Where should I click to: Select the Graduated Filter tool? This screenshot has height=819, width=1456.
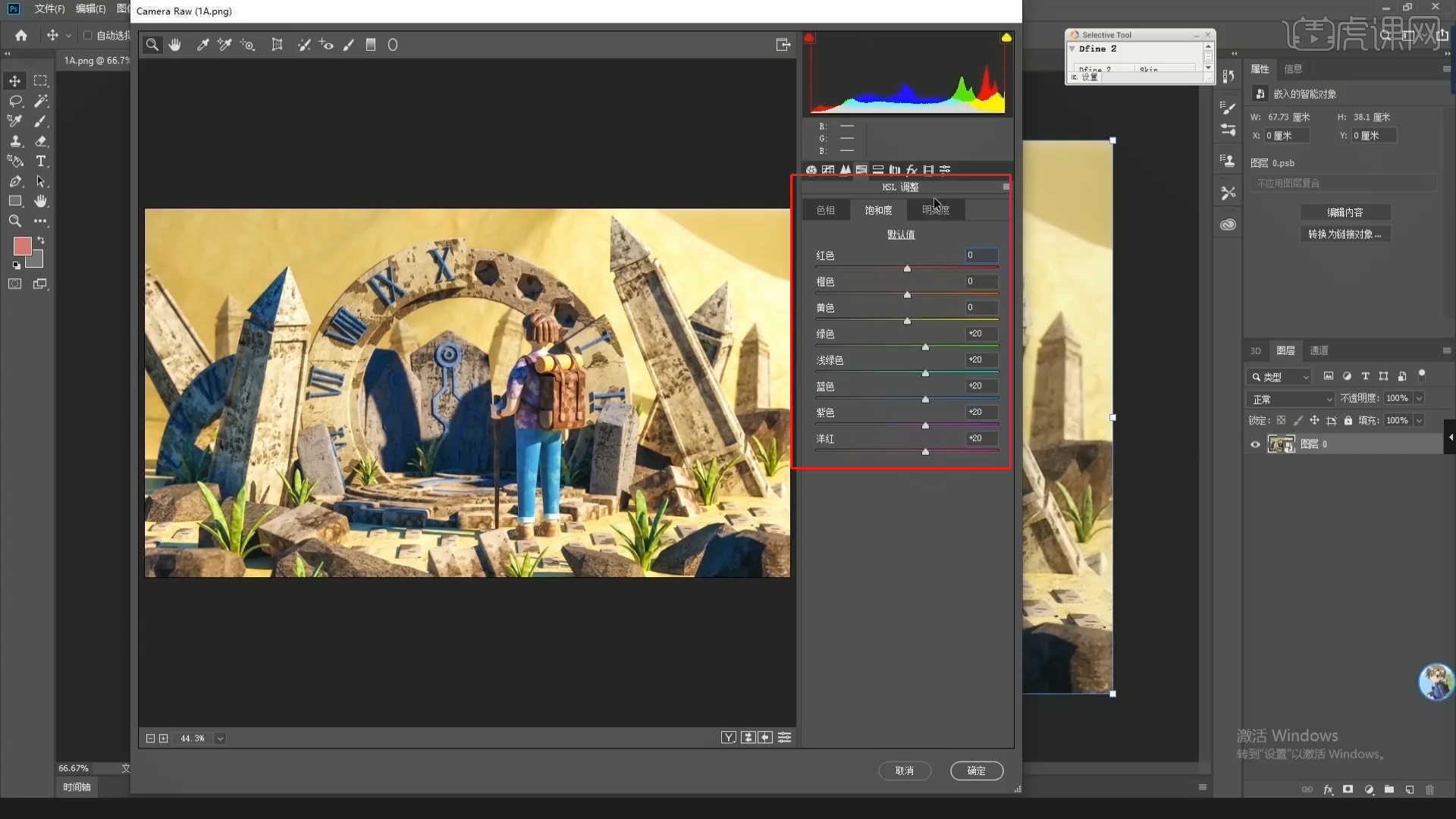(x=371, y=45)
